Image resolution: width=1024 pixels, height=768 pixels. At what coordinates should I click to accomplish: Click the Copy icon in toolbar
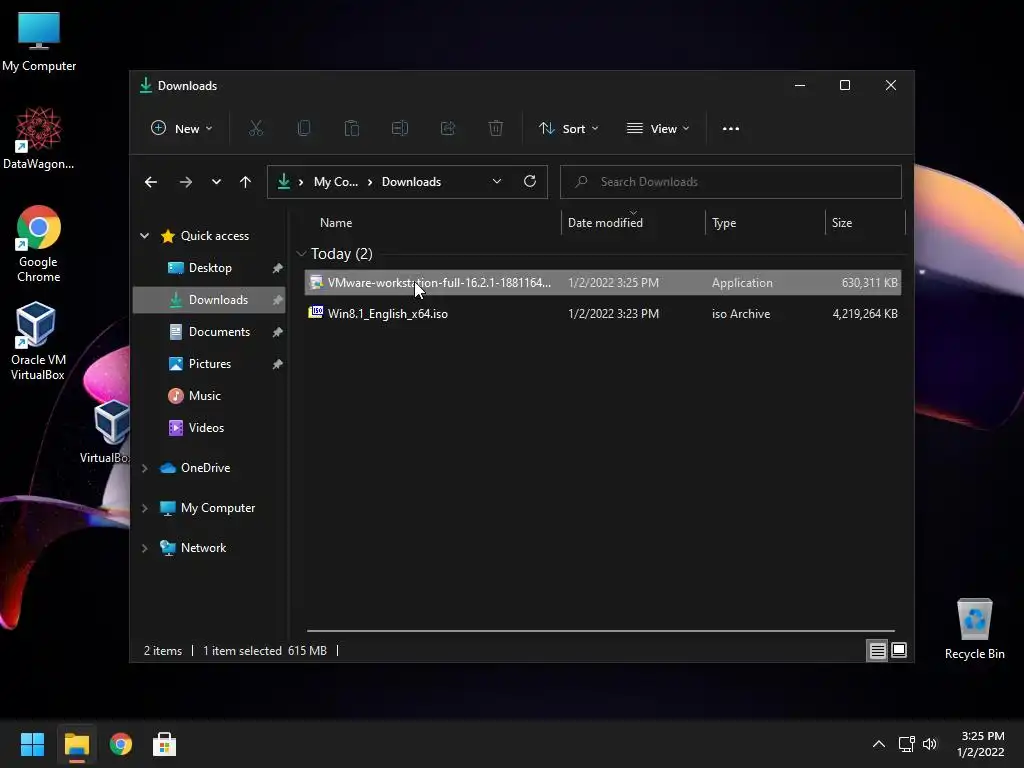[304, 129]
